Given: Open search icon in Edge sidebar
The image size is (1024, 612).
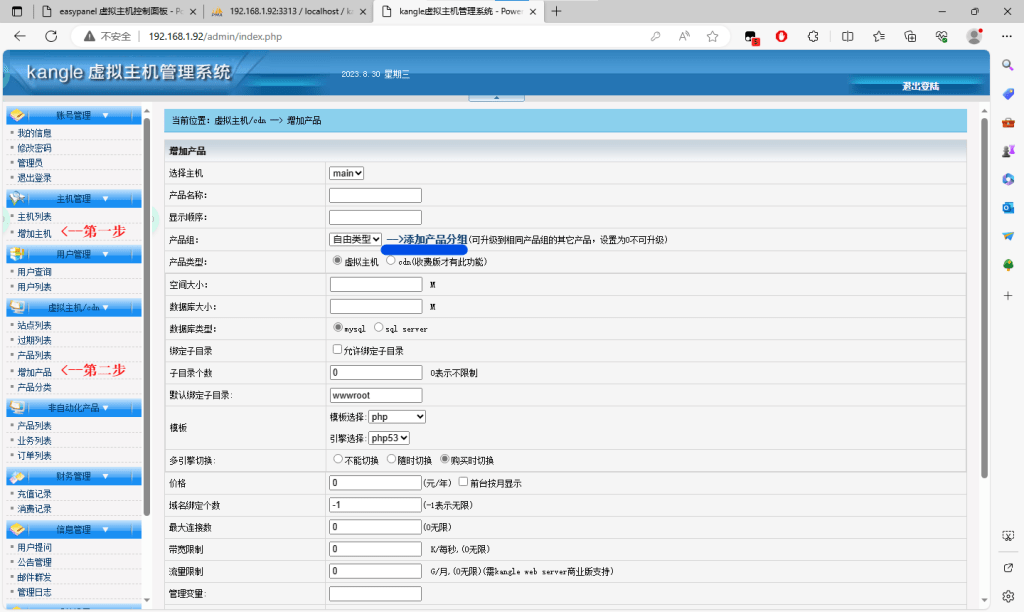Looking at the screenshot, I should (x=1008, y=65).
